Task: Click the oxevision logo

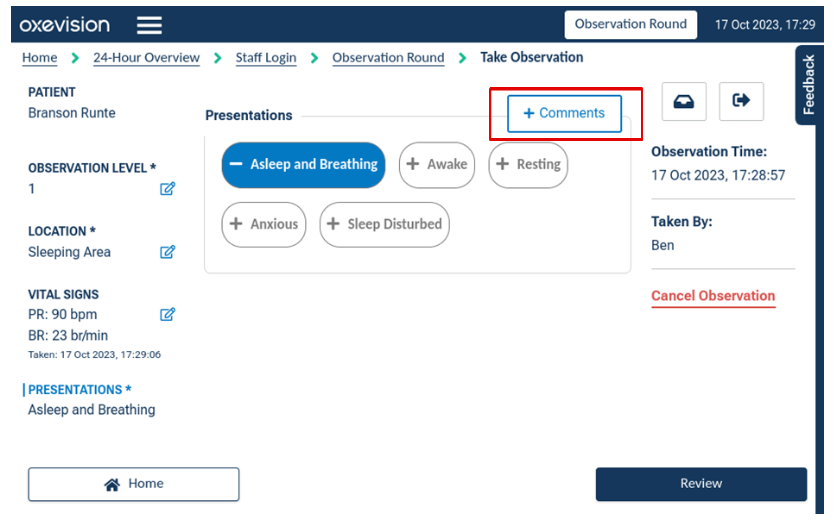Action: pyautogui.click(x=64, y=25)
